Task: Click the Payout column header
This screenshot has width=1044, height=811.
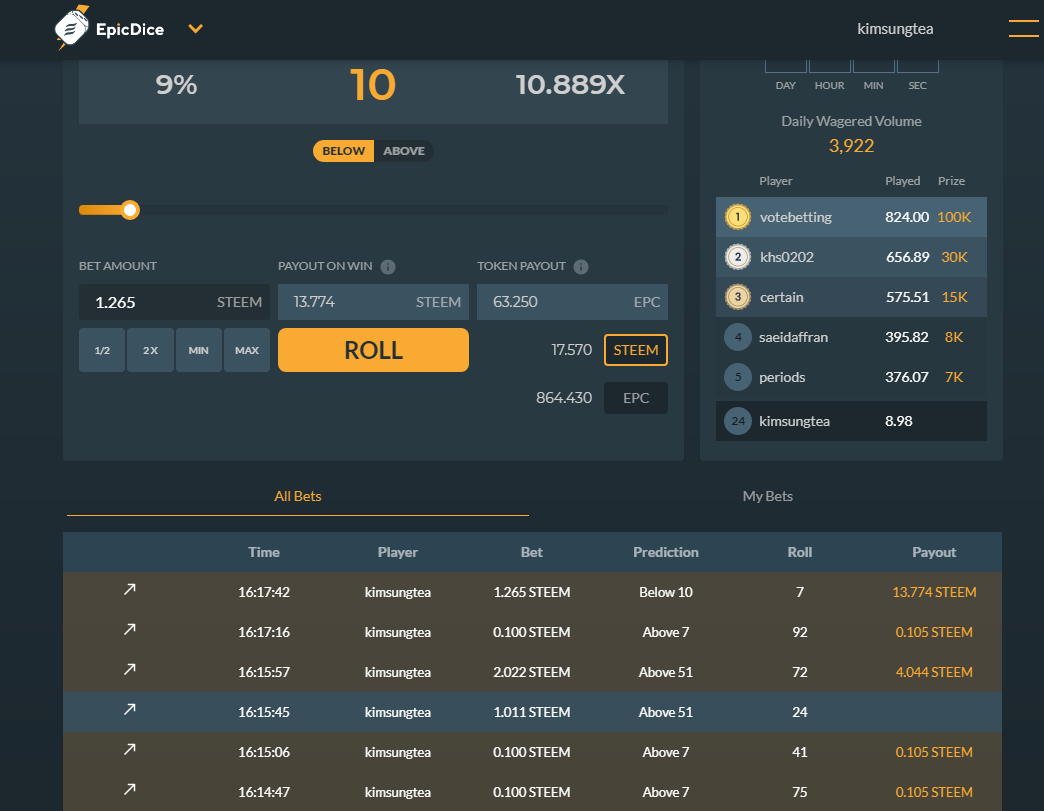Action: [x=934, y=552]
